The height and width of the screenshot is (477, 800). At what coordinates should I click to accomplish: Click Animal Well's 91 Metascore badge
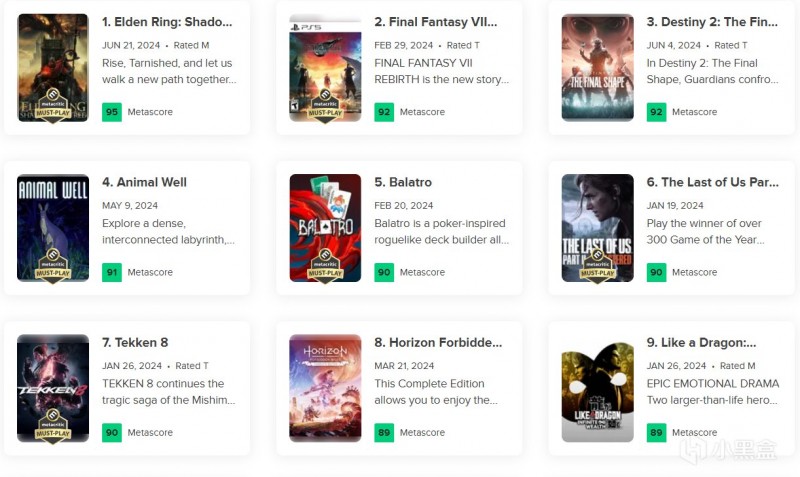point(112,272)
